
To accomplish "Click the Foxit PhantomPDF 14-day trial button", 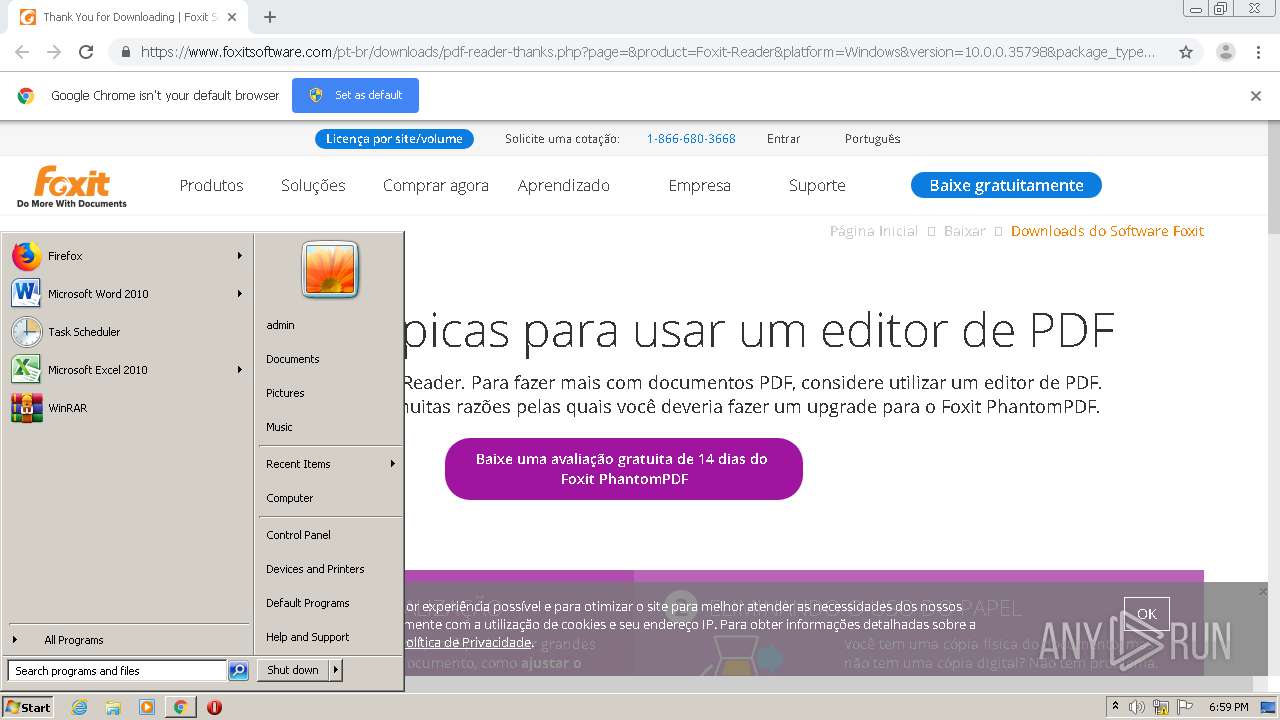I will (x=624, y=469).
